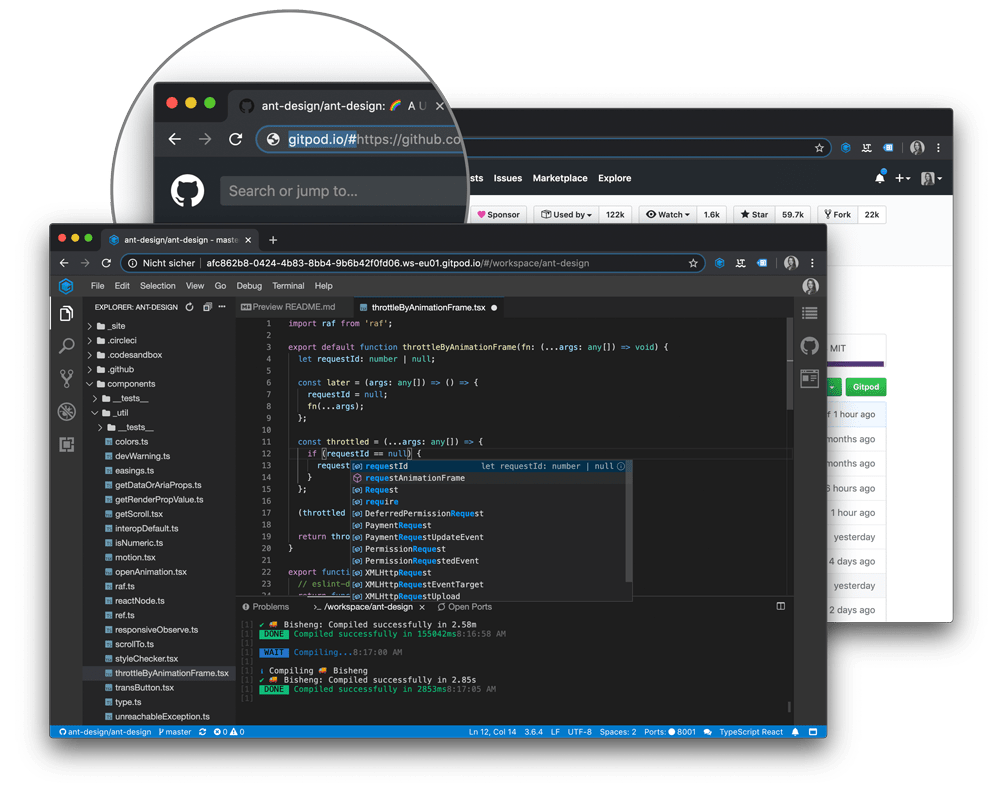Open the Explorer files icon in activity bar
The width and height of the screenshot is (1000, 795).
[x=66, y=314]
